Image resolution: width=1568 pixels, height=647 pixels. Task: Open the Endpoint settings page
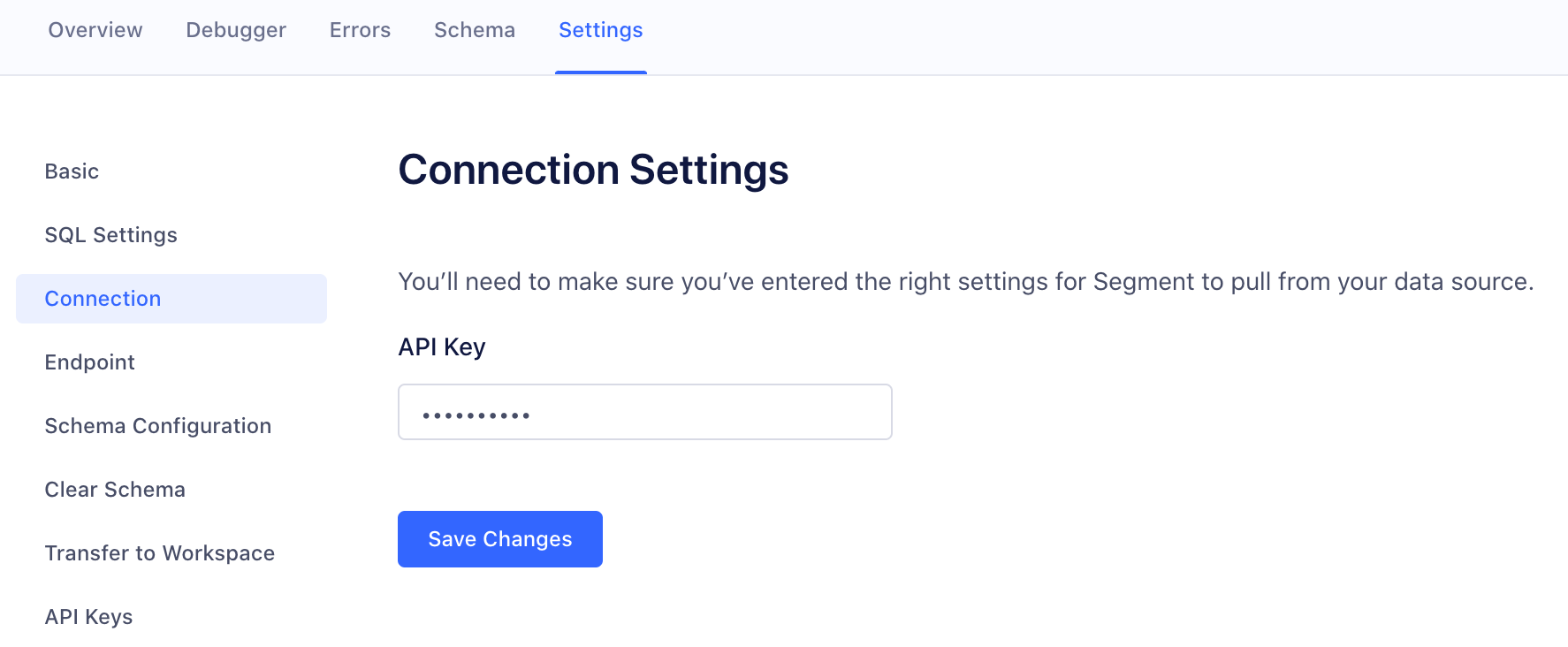(89, 362)
